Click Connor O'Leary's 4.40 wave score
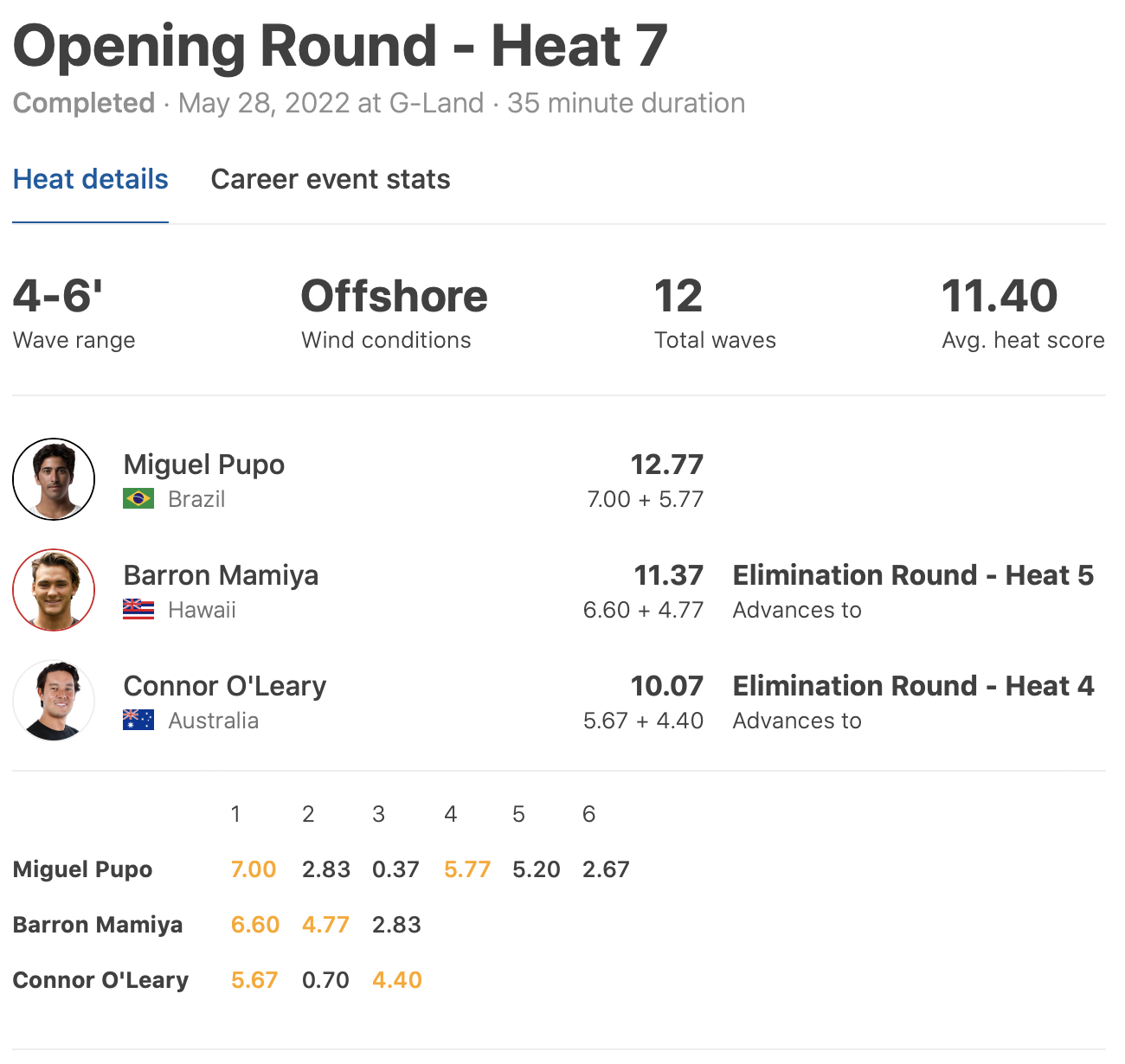1125x1064 pixels. point(397,980)
